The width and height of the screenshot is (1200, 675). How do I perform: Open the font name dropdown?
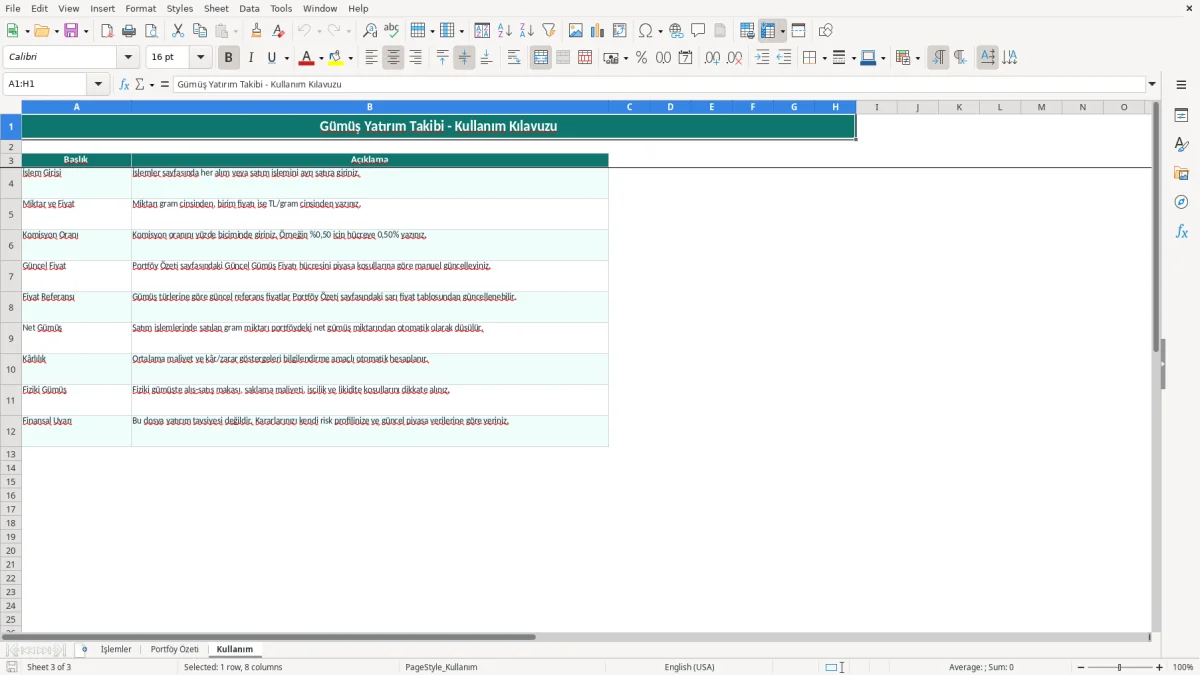(x=128, y=58)
